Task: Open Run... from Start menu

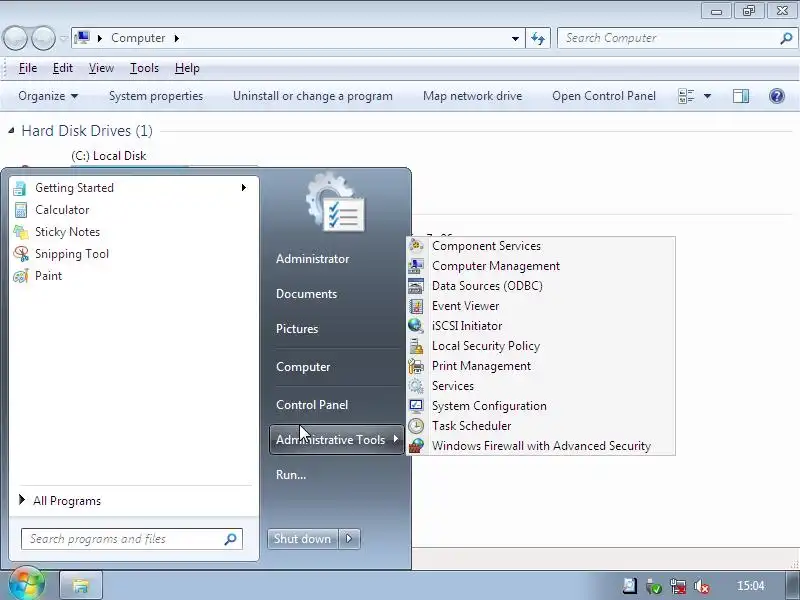Action: coord(291,475)
